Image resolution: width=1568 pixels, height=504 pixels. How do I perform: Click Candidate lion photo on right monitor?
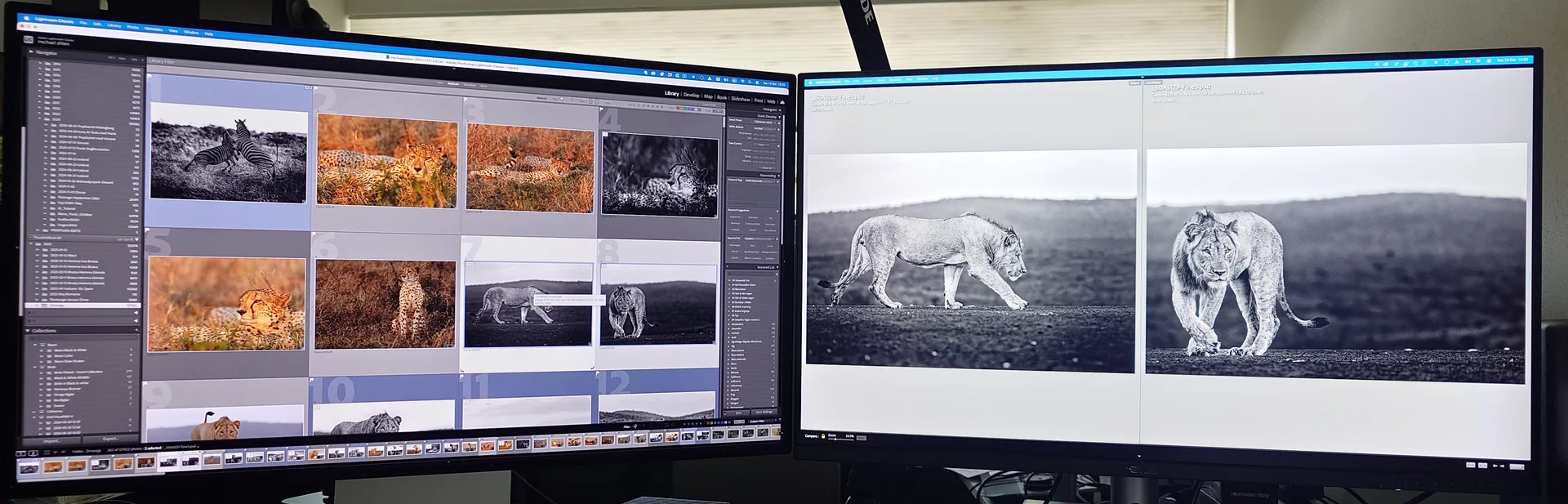(1335, 262)
